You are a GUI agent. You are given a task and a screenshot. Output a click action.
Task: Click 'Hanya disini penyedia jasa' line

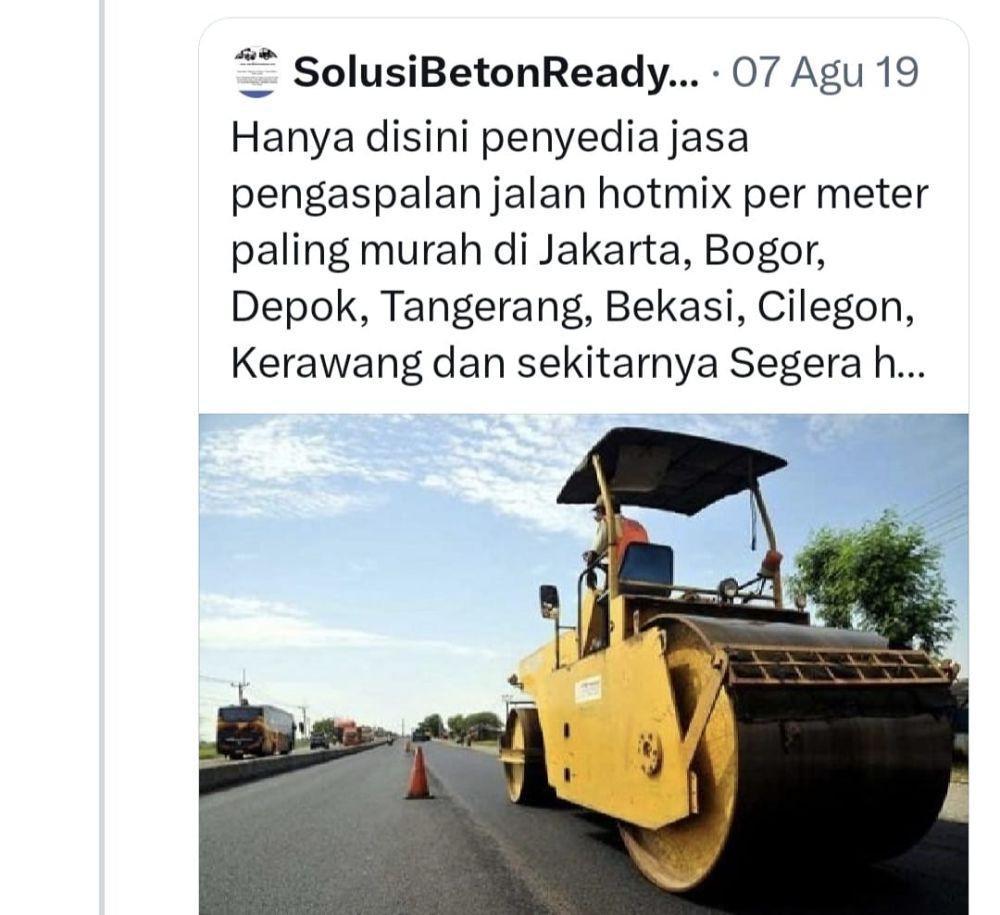click(x=489, y=138)
